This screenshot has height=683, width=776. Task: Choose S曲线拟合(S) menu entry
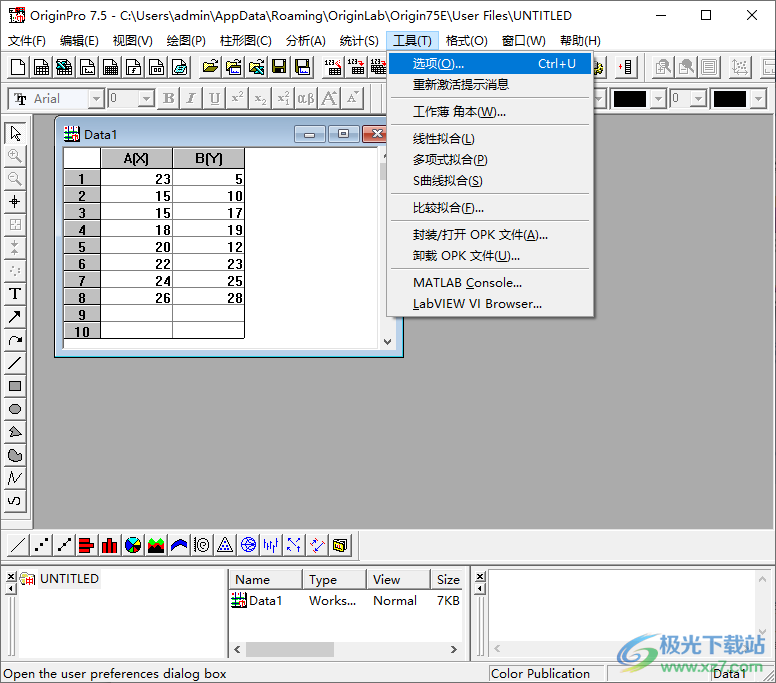pos(490,181)
